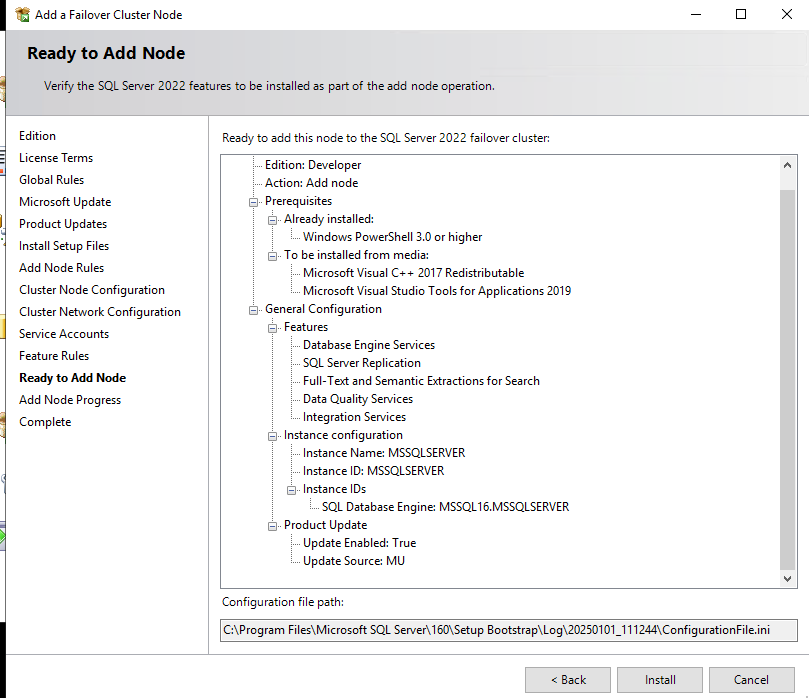Collapse the Prerequisites tree node
The height and width of the screenshot is (698, 809).
click(253, 202)
